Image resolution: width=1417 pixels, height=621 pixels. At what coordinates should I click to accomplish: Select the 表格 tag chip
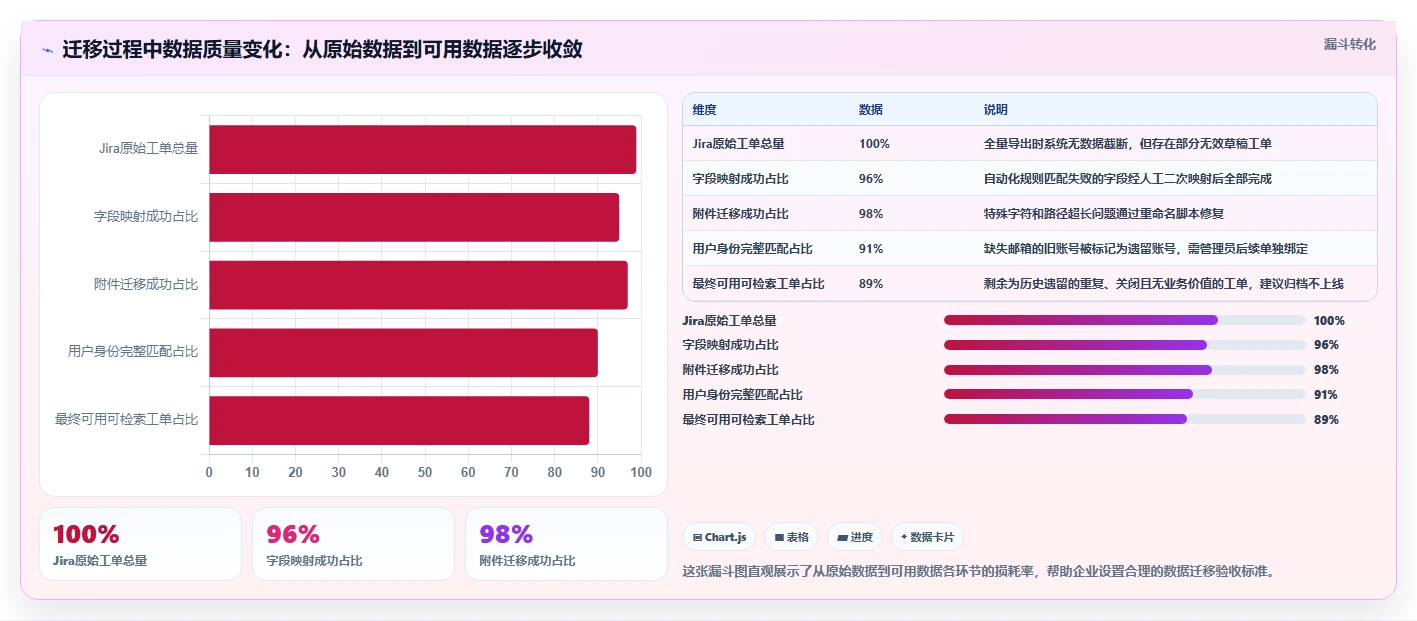point(791,537)
